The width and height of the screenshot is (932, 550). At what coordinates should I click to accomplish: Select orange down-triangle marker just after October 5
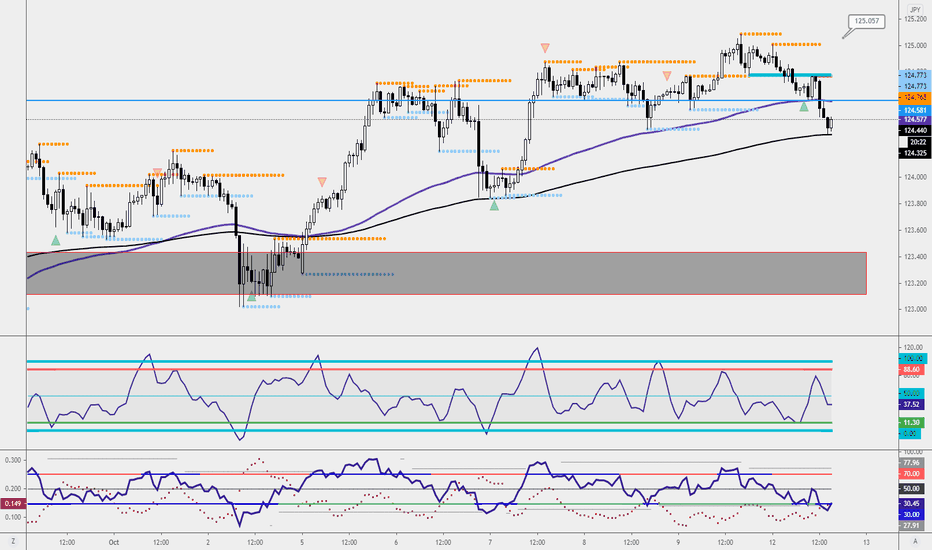click(322, 182)
